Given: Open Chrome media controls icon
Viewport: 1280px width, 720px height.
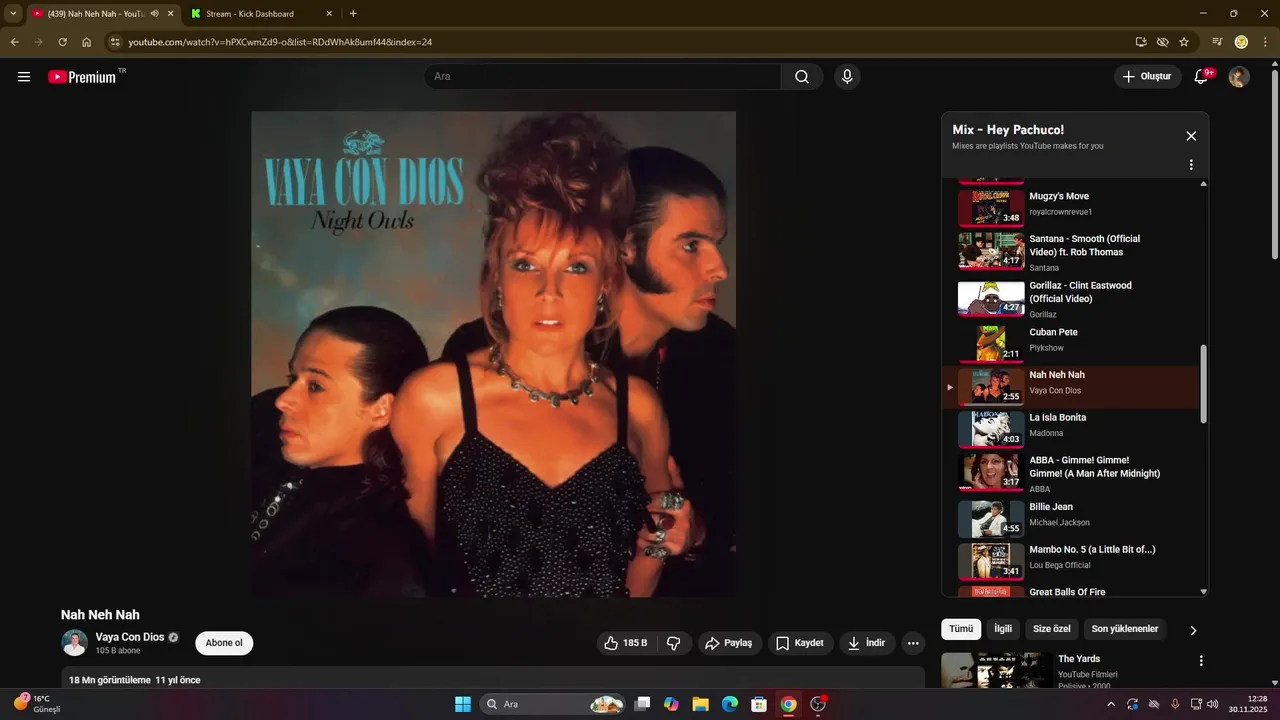Looking at the screenshot, I should pos(1217,42).
